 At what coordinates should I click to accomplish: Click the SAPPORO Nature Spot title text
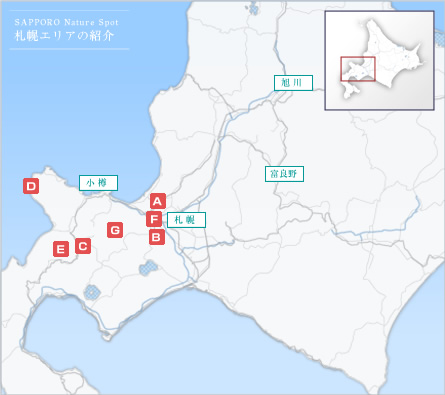tap(66, 22)
